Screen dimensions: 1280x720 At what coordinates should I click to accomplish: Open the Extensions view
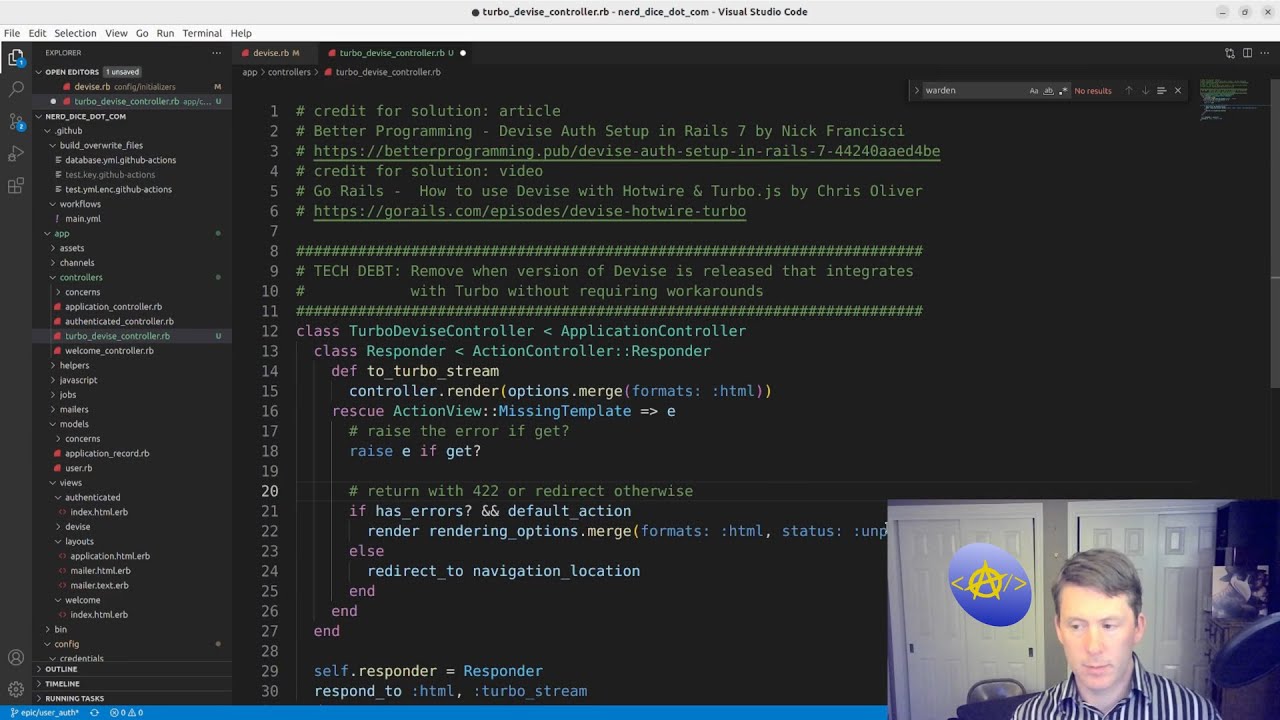(x=16, y=186)
